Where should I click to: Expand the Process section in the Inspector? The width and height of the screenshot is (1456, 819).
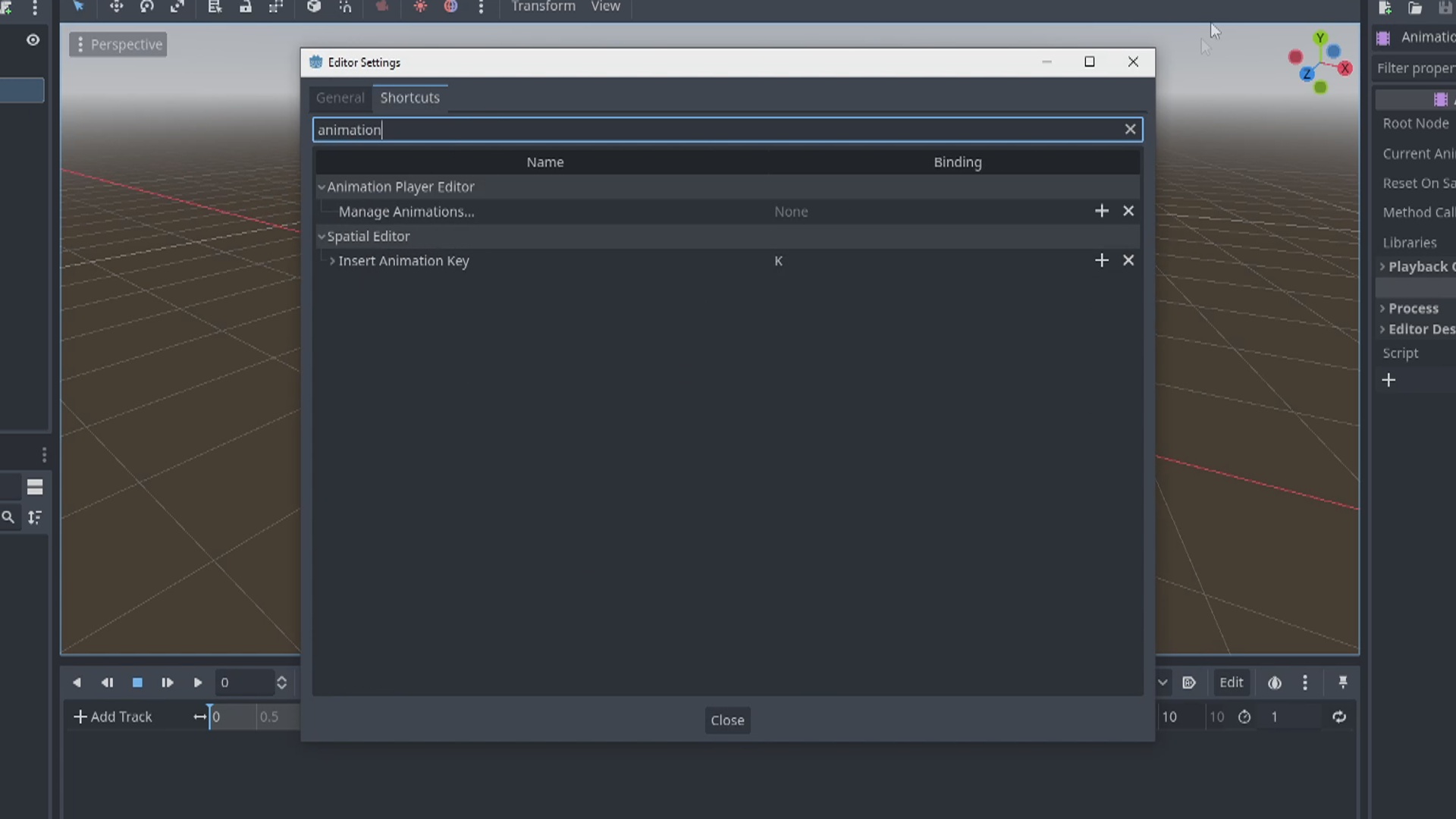[x=1383, y=308]
